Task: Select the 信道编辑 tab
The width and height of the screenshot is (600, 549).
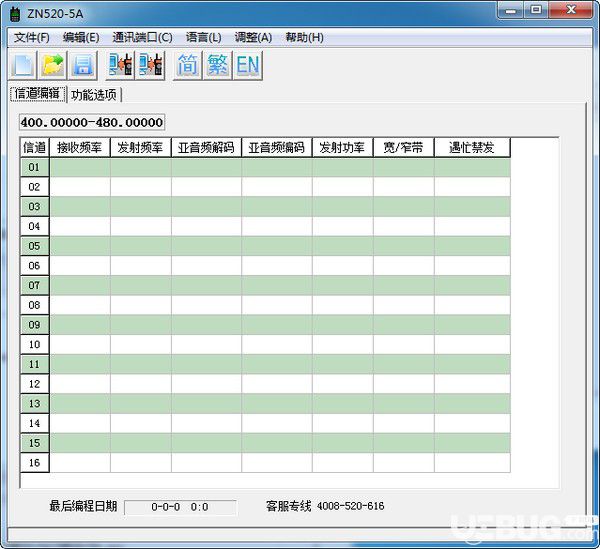Action: click(x=38, y=94)
